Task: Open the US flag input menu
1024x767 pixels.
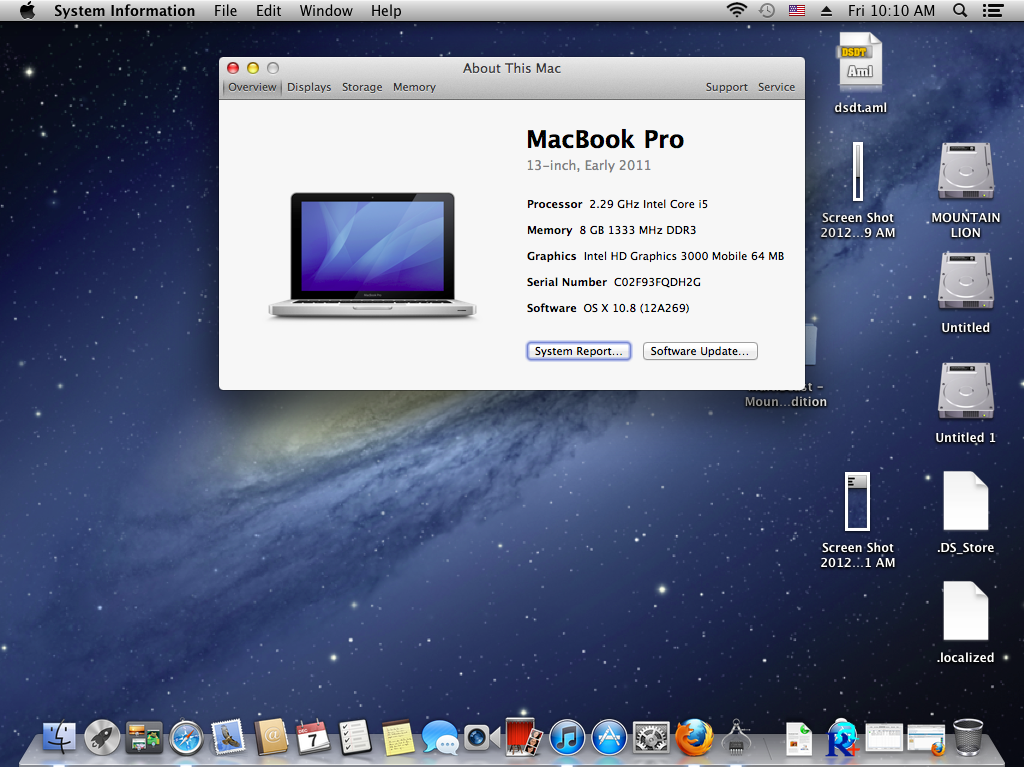Action: [x=796, y=11]
